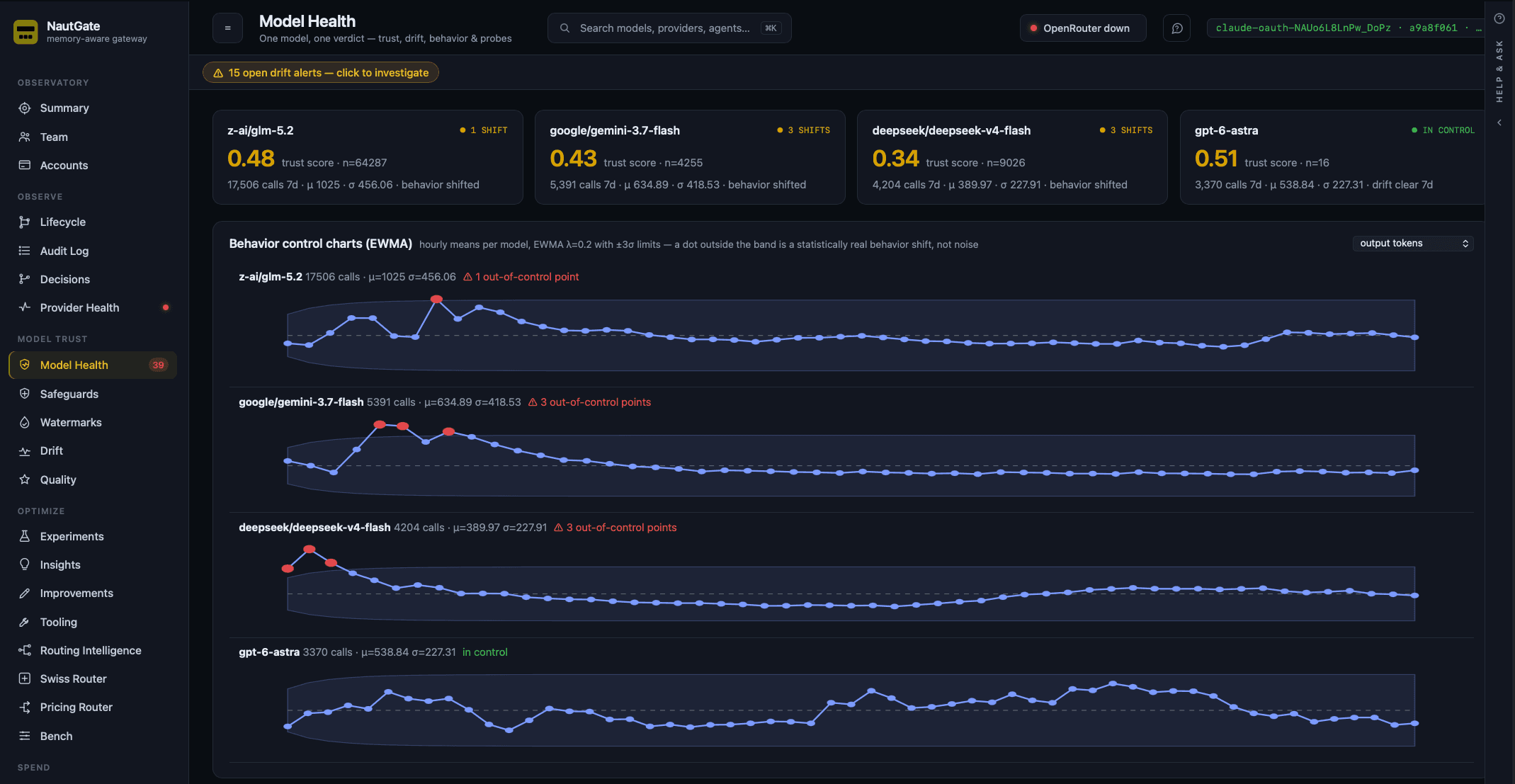Open the gpt-6-astra trust card
Screen dimensions: 1515x784
point(1332,157)
